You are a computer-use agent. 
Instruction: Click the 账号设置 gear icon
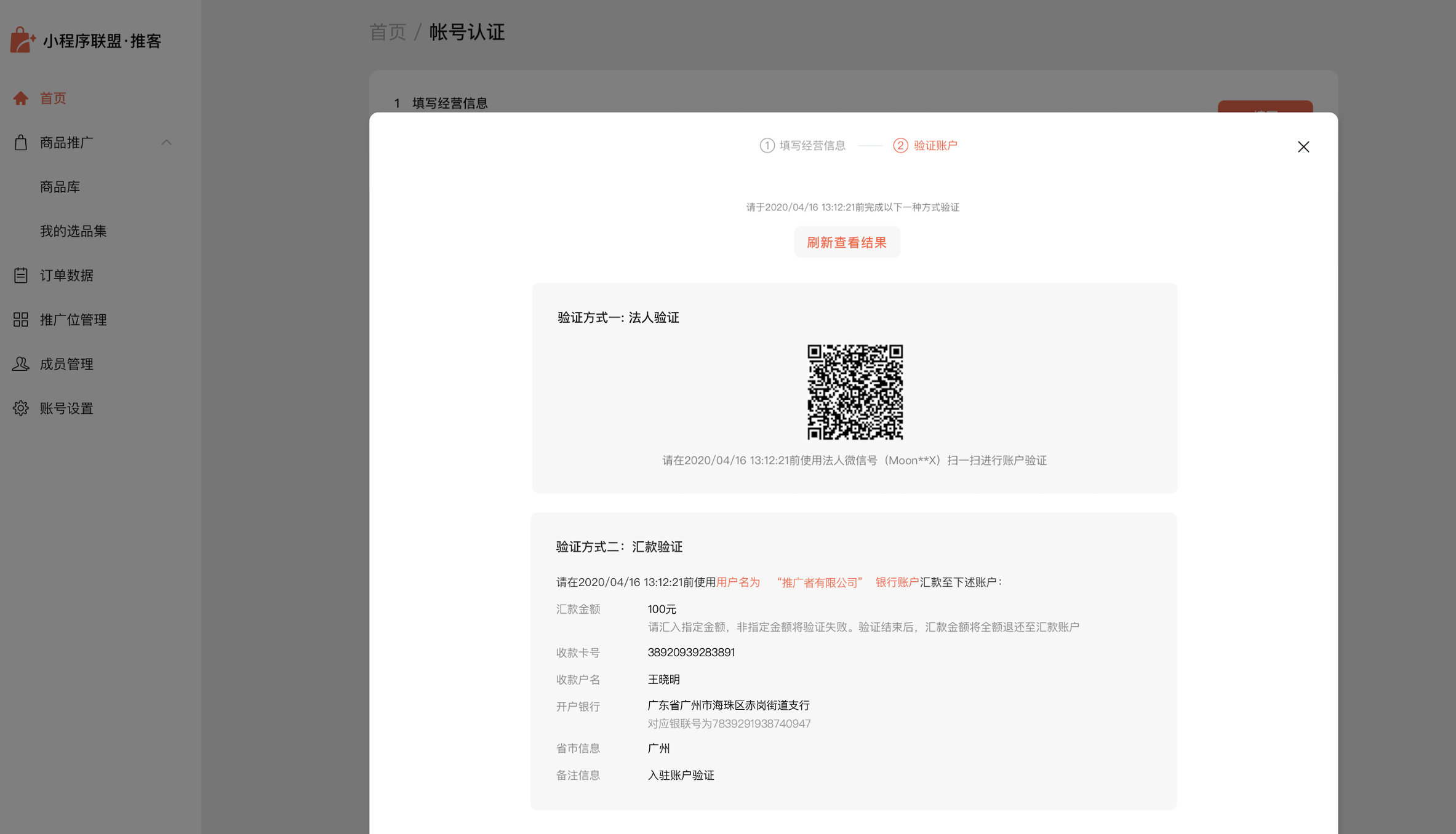click(21, 408)
